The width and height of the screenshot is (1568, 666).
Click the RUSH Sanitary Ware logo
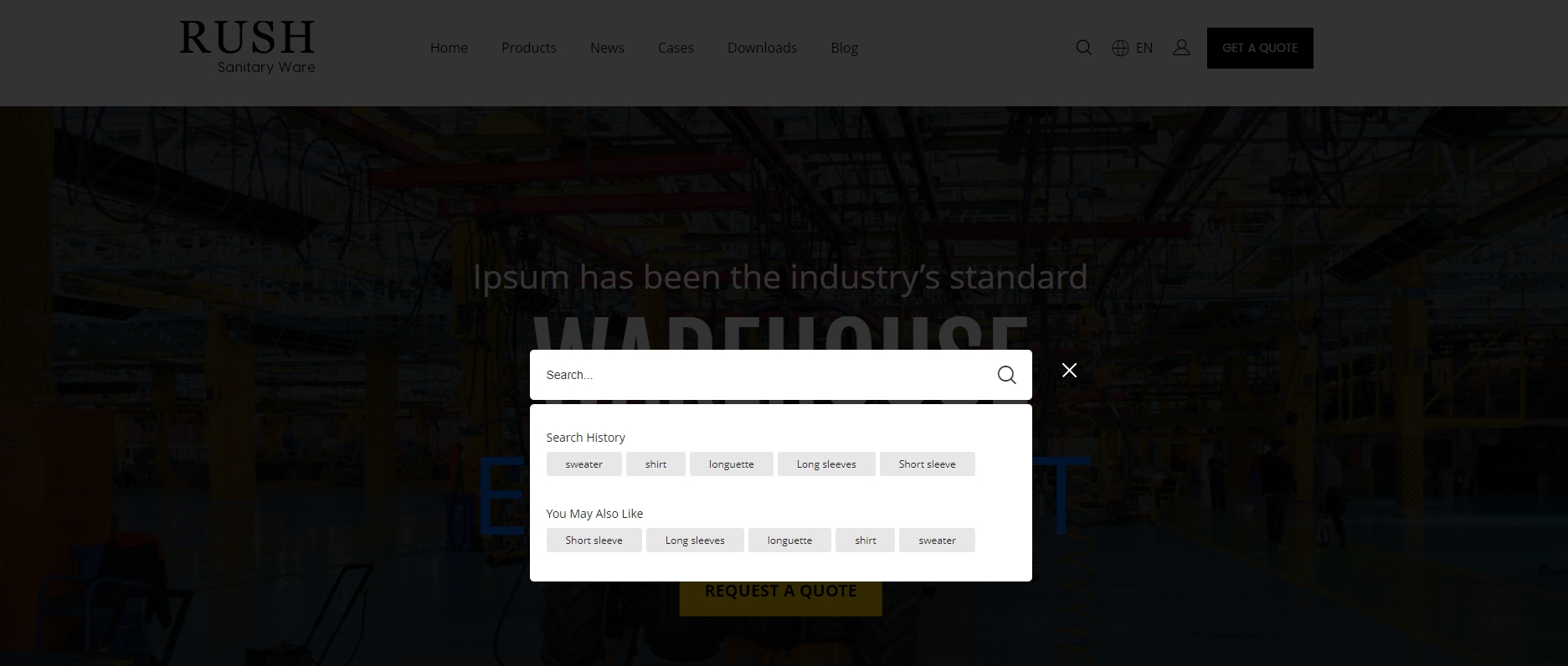click(x=247, y=48)
